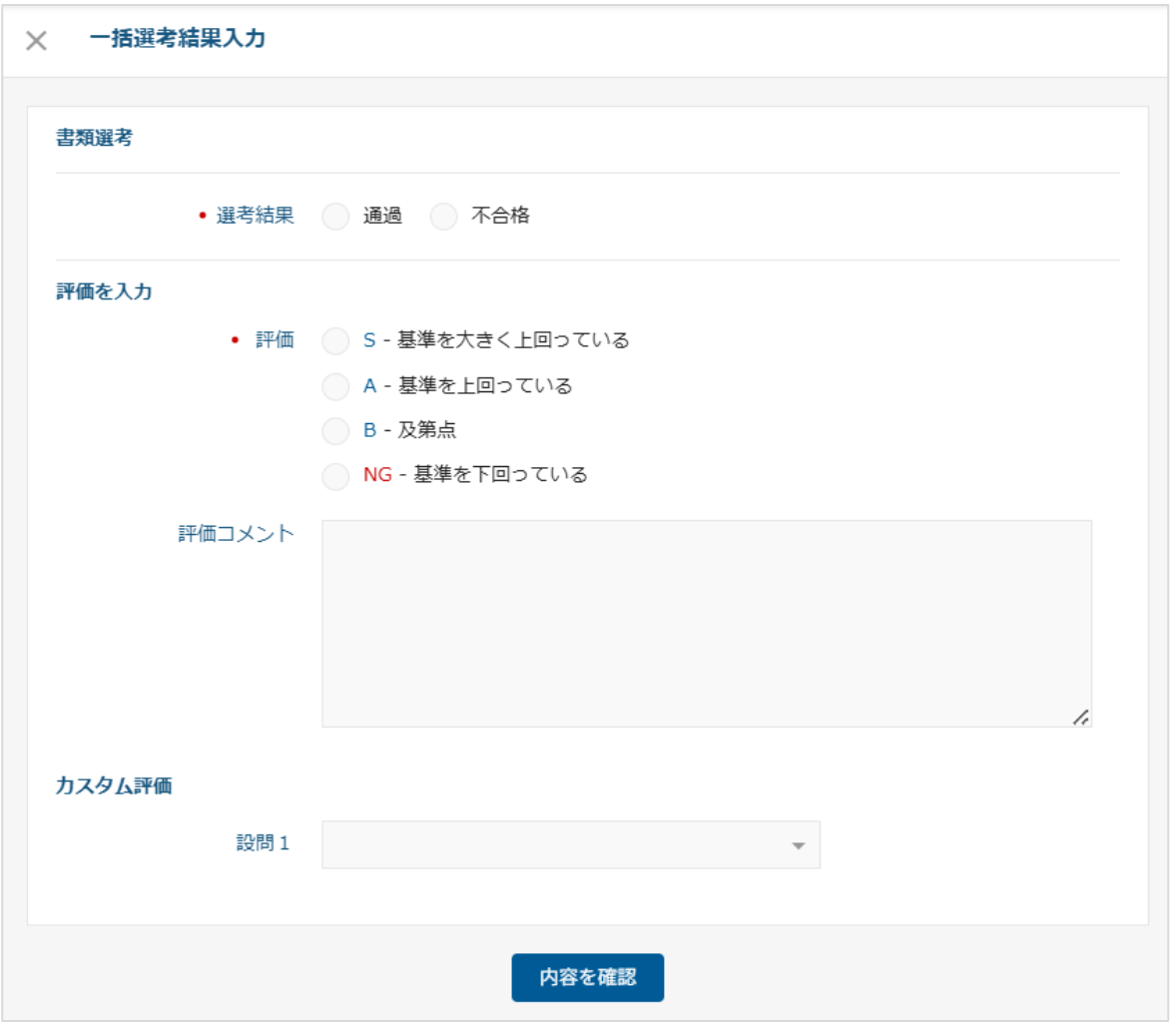Focus the 評価コメント text area
Image resolution: width=1176 pixels, height=1027 pixels.
pos(706,623)
